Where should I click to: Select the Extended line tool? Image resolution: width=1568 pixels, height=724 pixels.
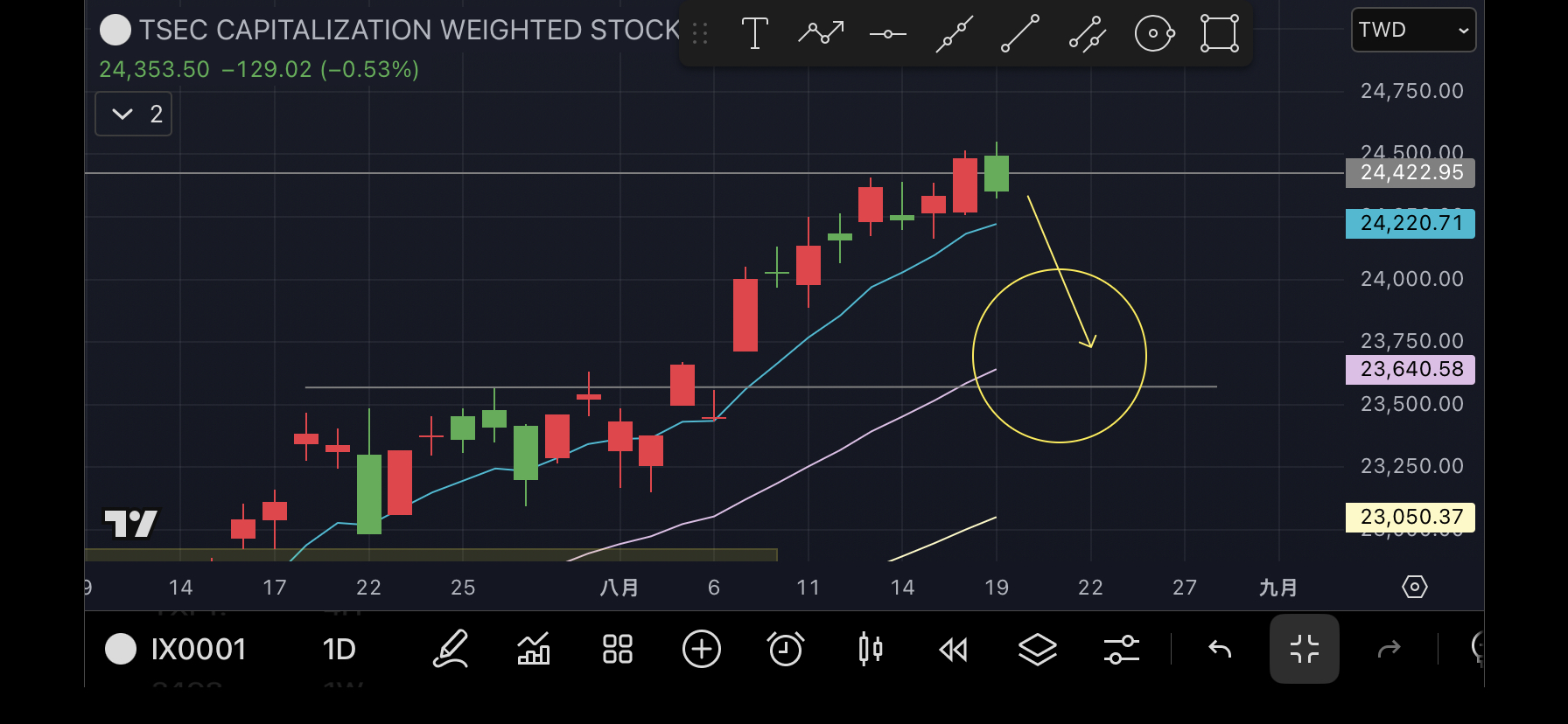point(954,34)
